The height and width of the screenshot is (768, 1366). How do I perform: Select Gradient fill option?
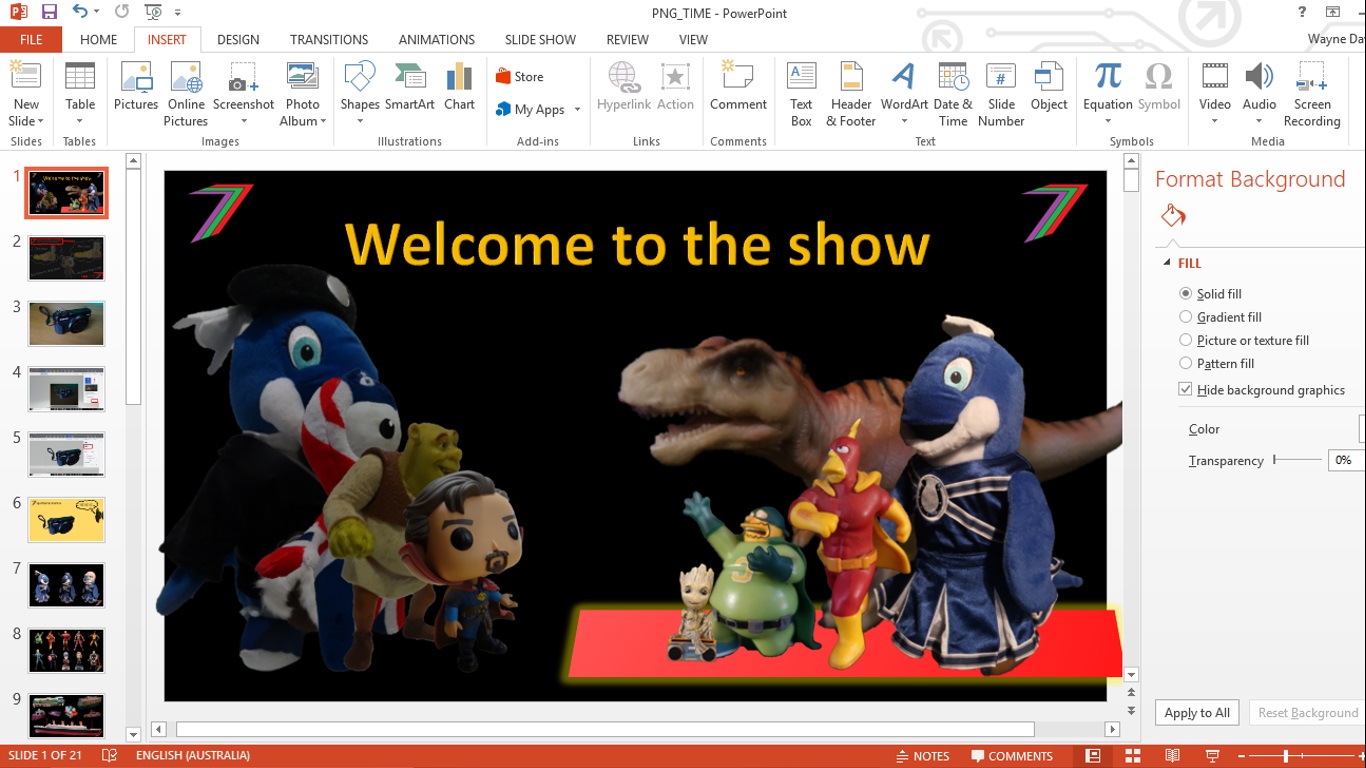click(x=1221, y=317)
